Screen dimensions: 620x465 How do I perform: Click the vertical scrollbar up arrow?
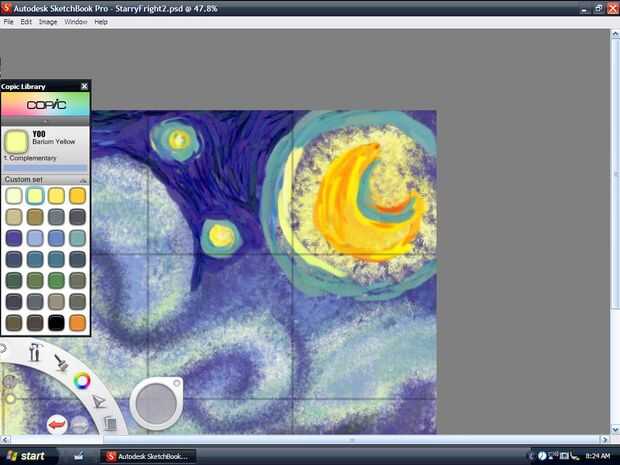615,34
